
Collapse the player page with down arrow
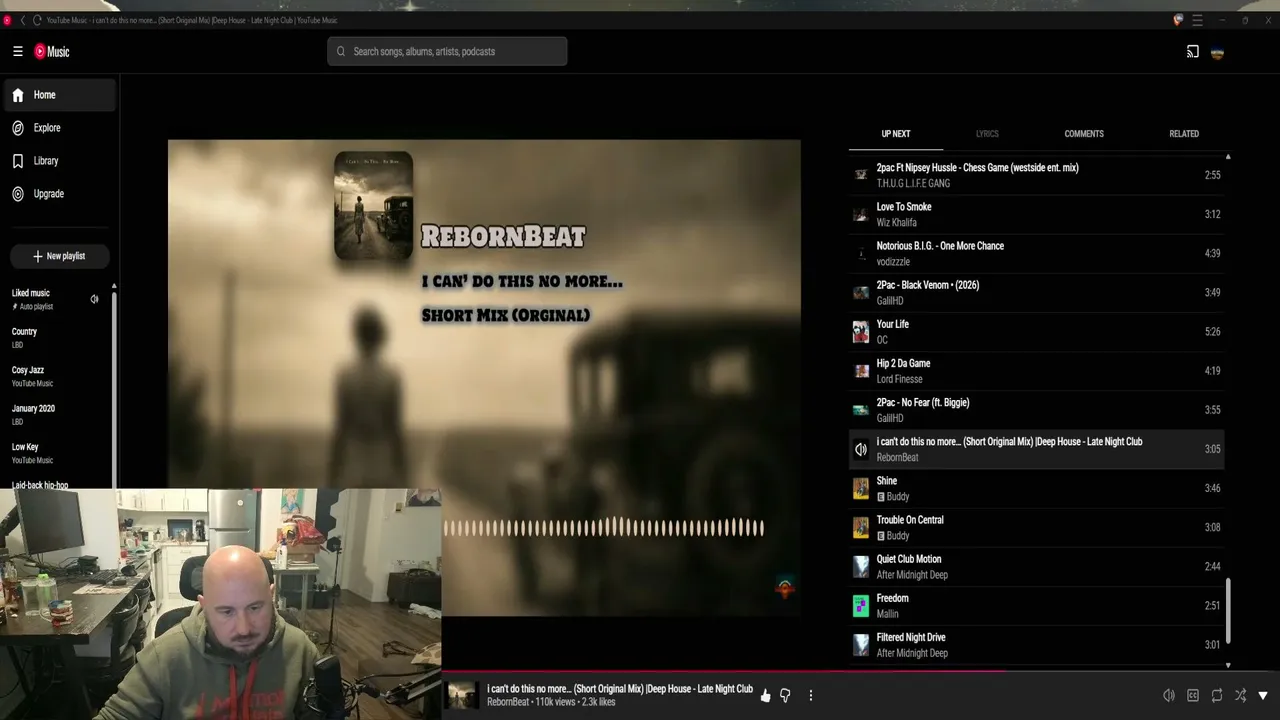tap(1263, 695)
